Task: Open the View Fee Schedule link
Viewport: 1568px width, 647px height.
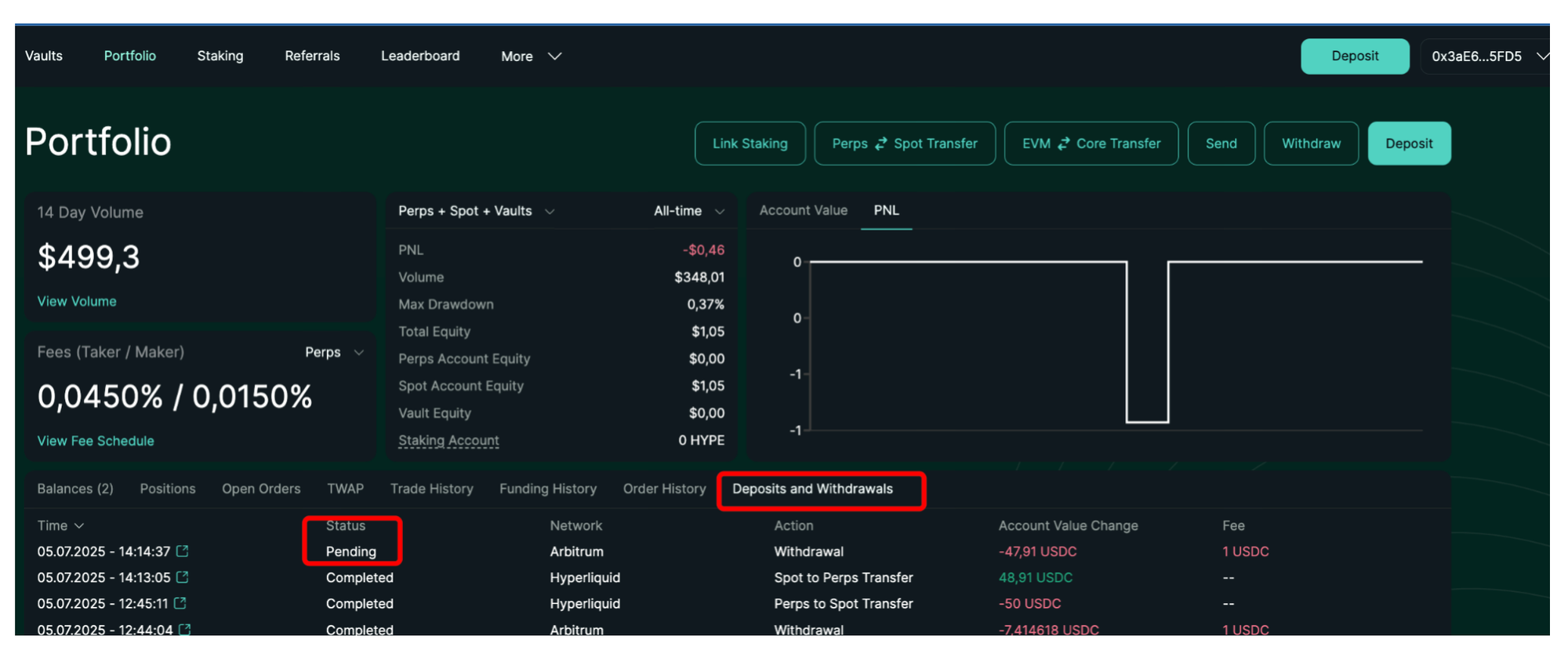Action: [96, 441]
